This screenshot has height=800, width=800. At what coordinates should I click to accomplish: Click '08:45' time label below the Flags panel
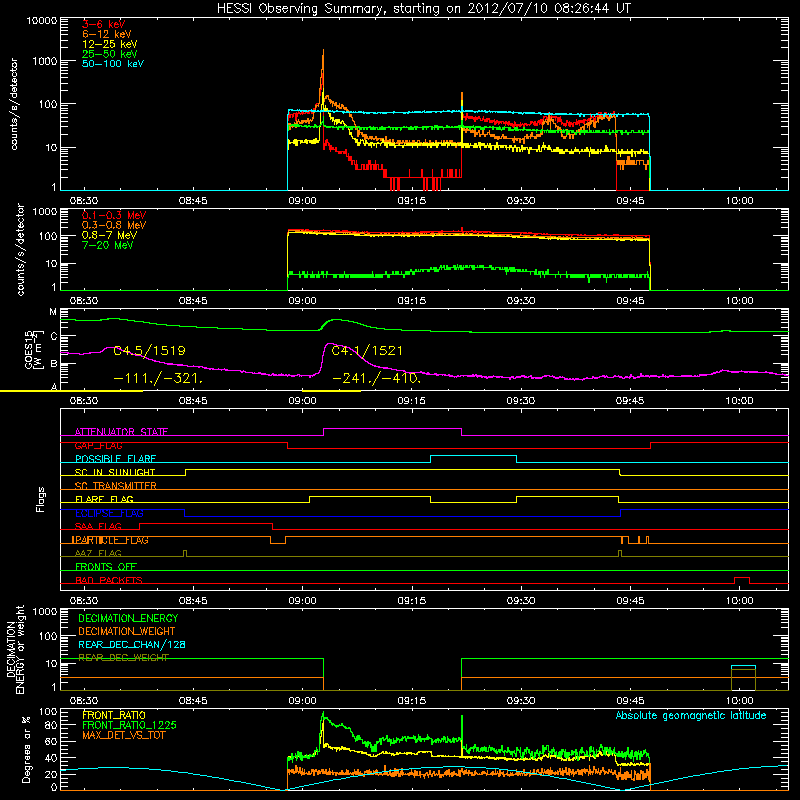click(x=193, y=601)
